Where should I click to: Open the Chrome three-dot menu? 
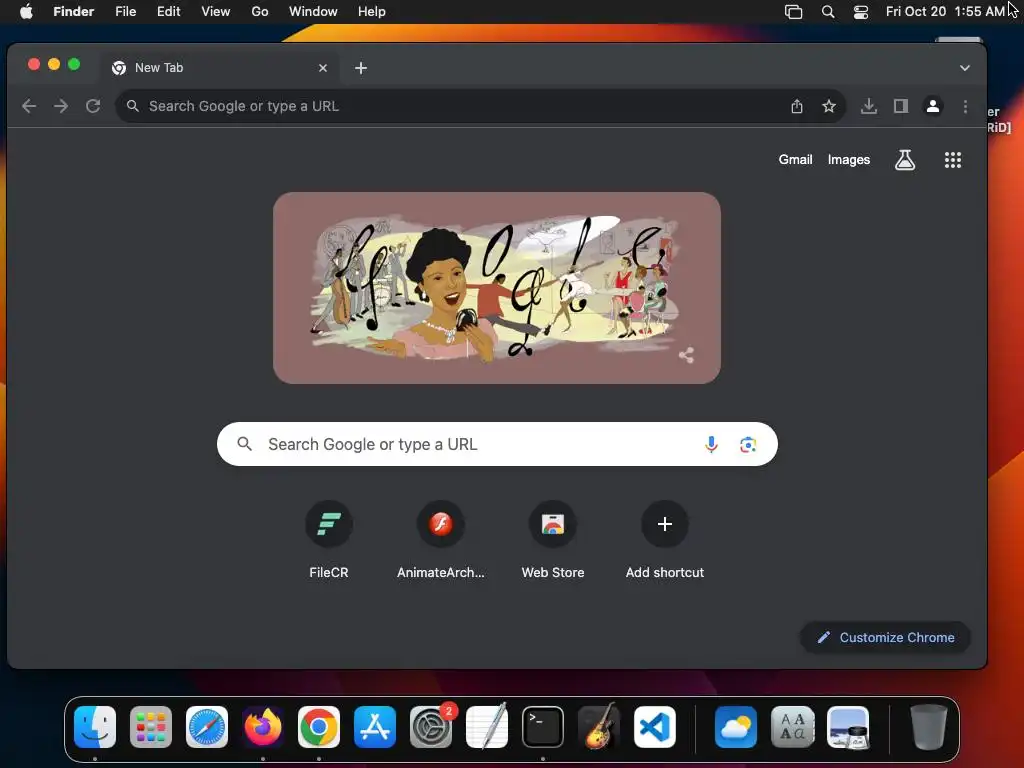(965, 106)
